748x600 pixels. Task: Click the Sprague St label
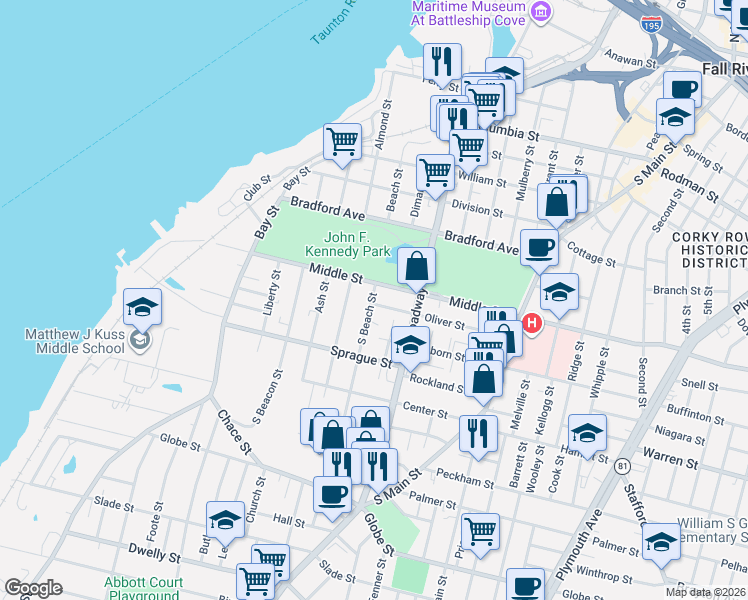361,357
